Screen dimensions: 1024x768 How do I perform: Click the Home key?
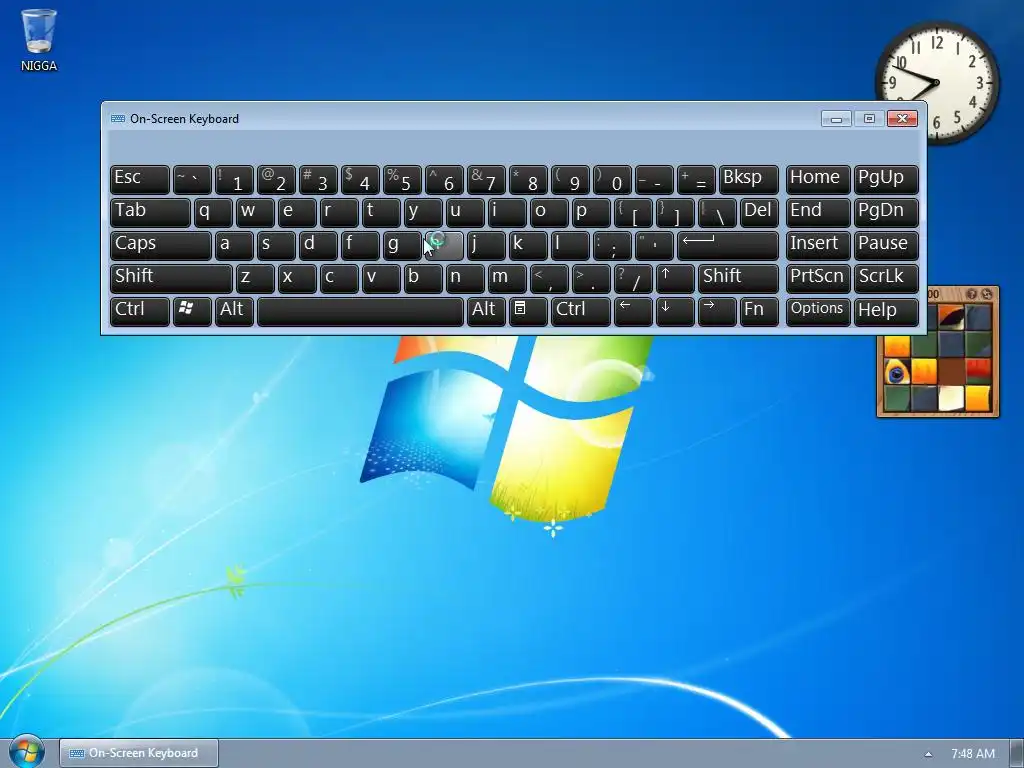click(818, 180)
